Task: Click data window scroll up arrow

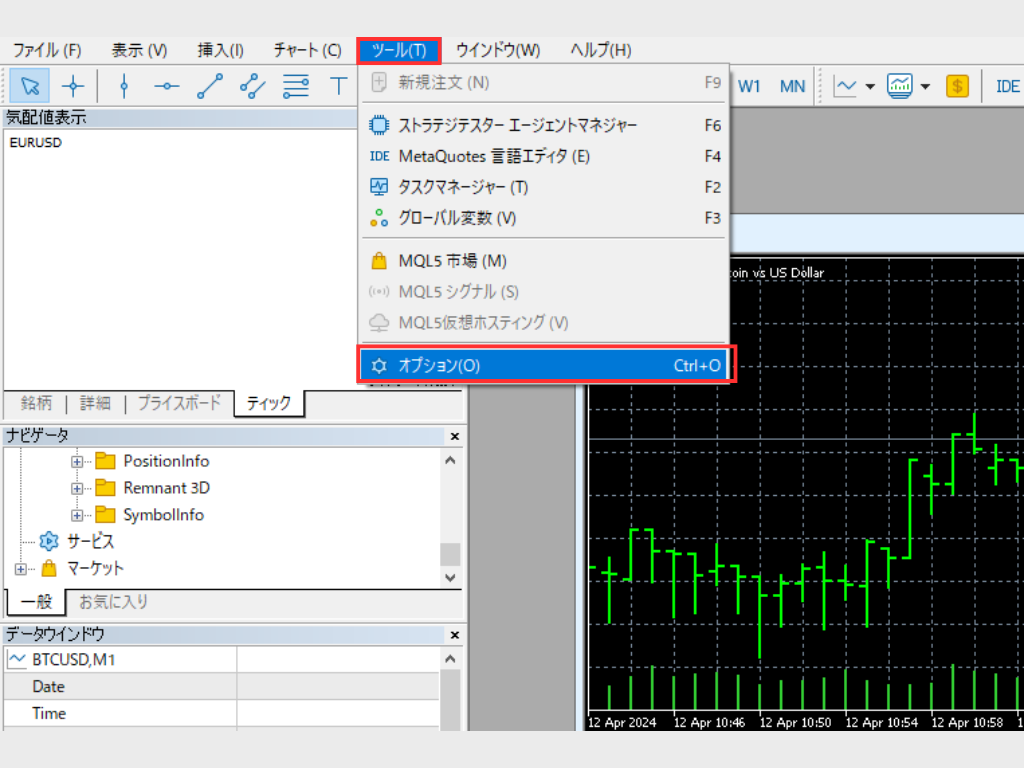Action: pyautogui.click(x=450, y=659)
